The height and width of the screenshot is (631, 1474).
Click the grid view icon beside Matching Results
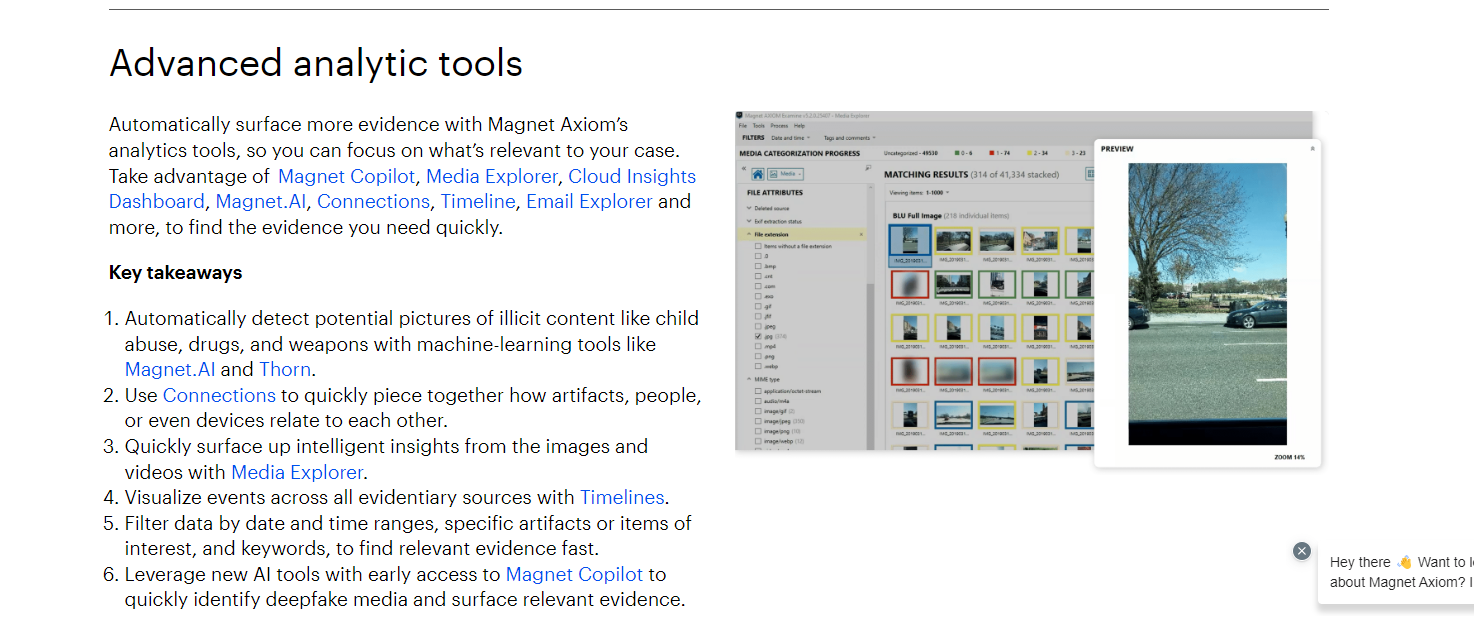[1091, 174]
